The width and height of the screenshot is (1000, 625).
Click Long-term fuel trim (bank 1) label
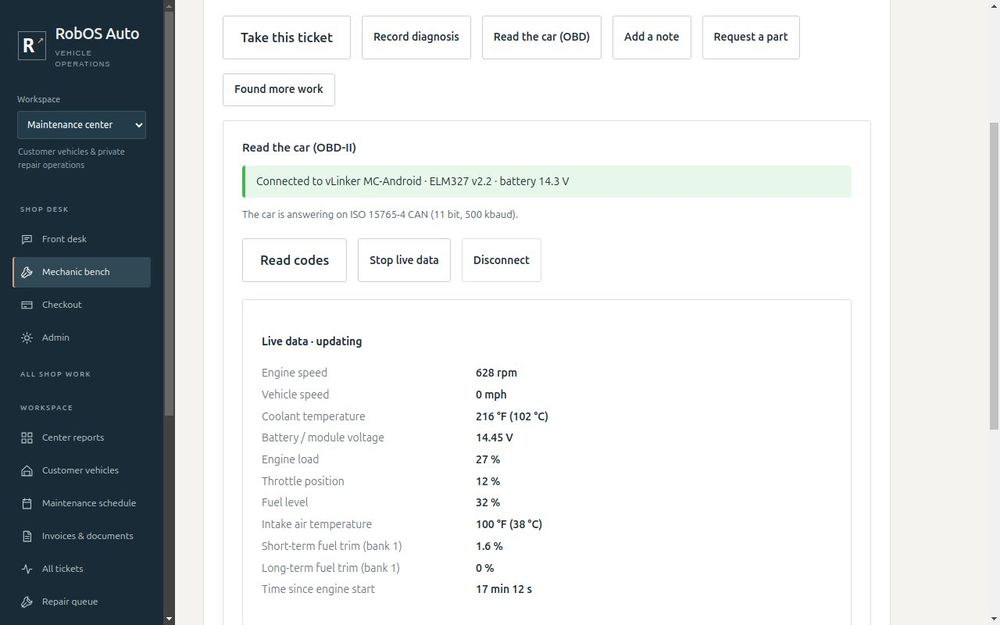[x=330, y=568]
